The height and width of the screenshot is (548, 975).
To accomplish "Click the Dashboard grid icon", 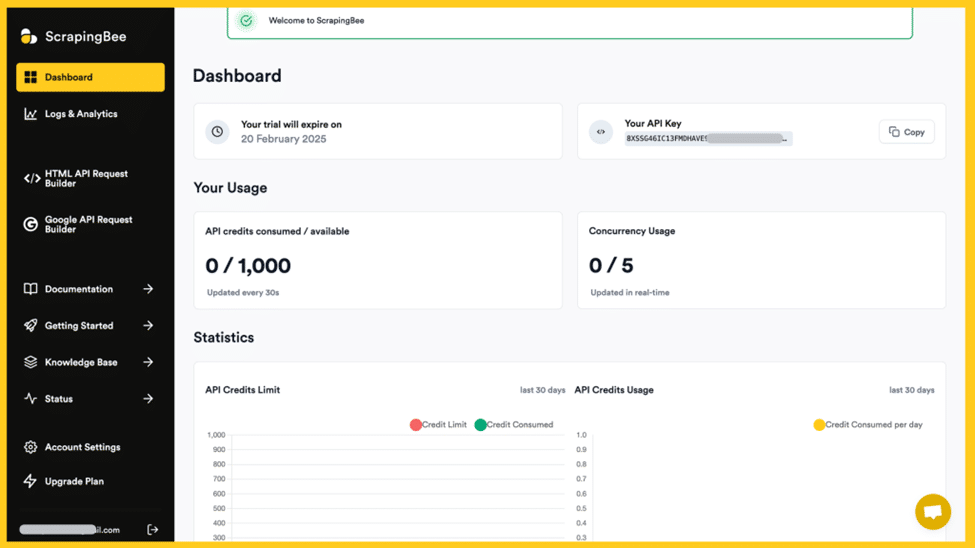I will 30,77.
